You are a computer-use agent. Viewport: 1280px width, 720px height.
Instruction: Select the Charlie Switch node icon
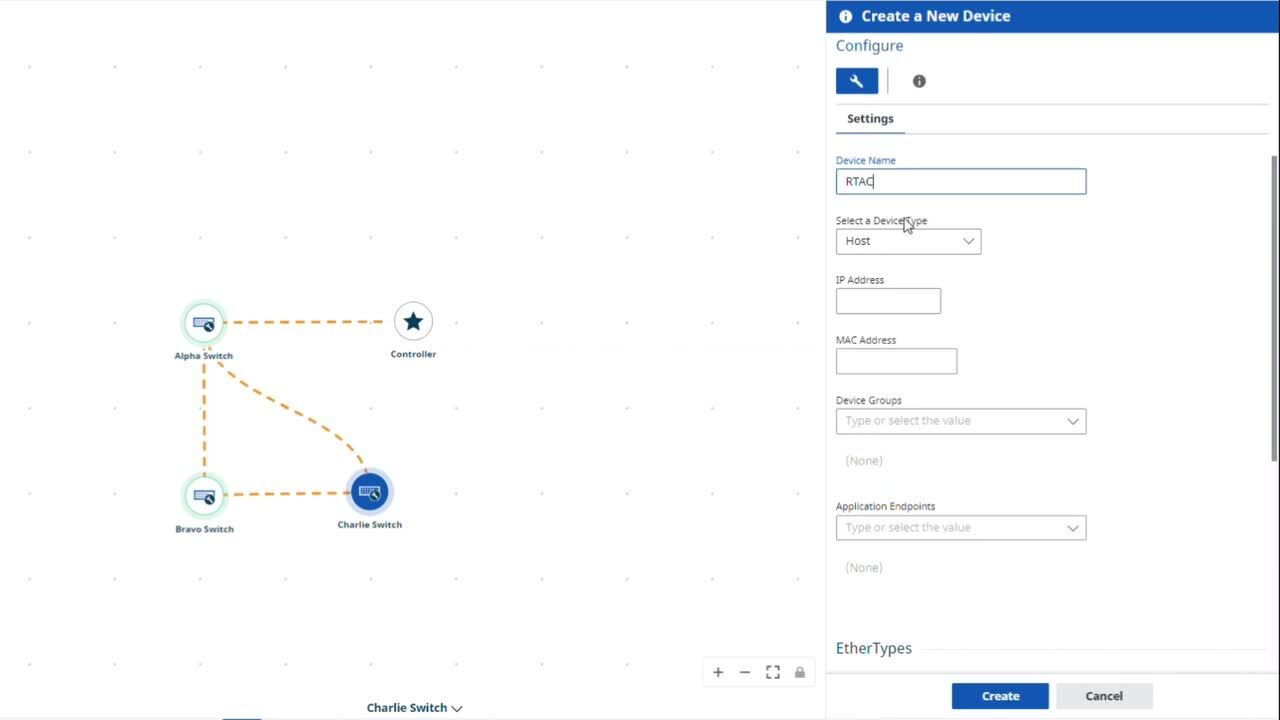tap(370, 492)
